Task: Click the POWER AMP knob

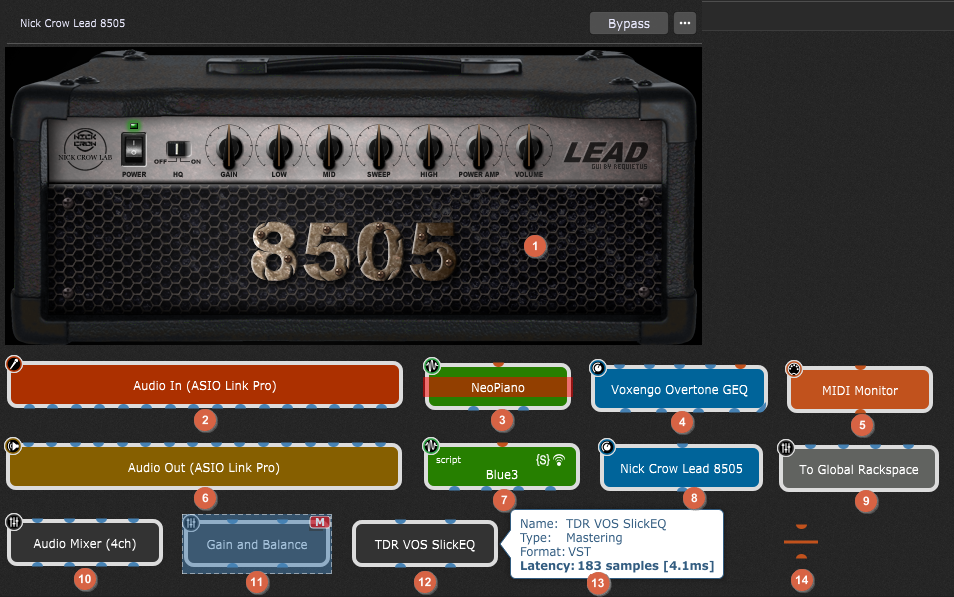Action: pos(479,148)
